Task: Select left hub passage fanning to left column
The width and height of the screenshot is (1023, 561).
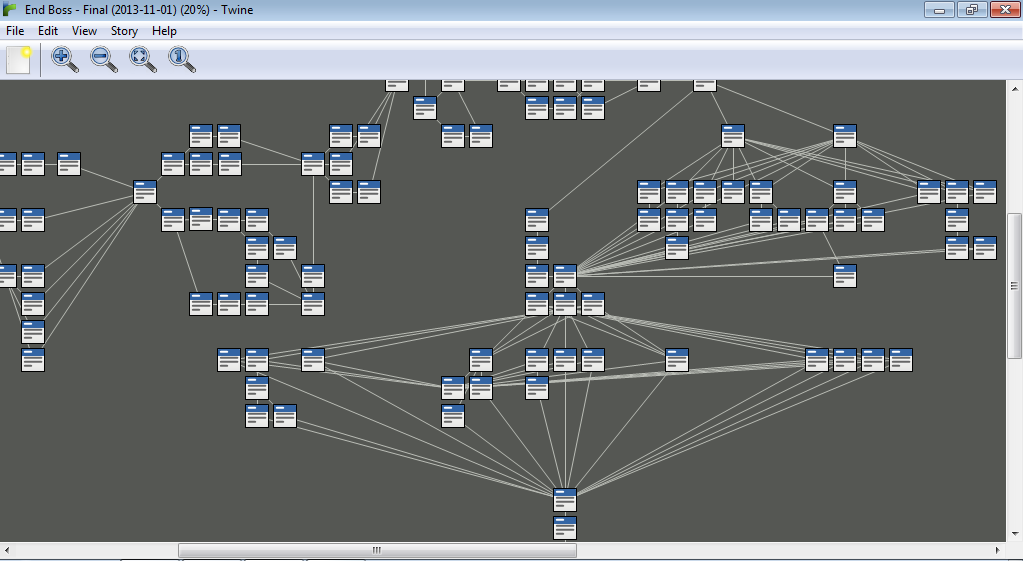Action: pyautogui.click(x=145, y=191)
